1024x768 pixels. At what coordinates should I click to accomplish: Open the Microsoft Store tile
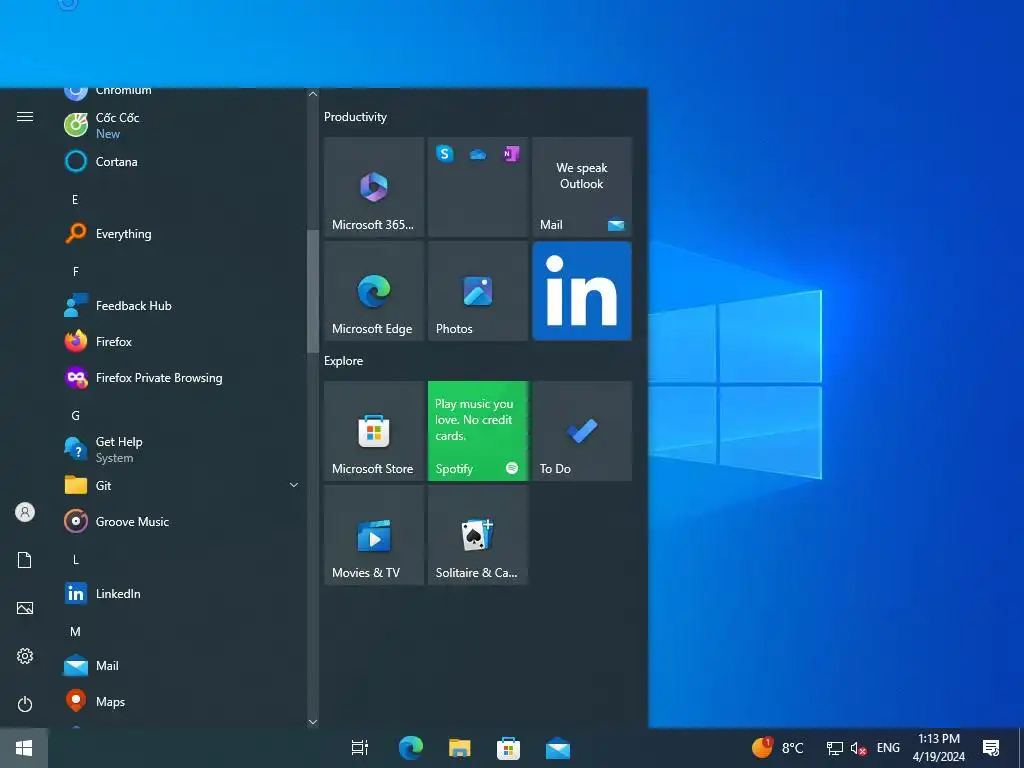coord(374,431)
